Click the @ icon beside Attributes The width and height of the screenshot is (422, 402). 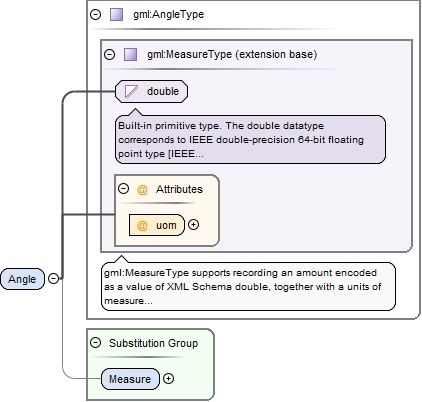click(142, 189)
